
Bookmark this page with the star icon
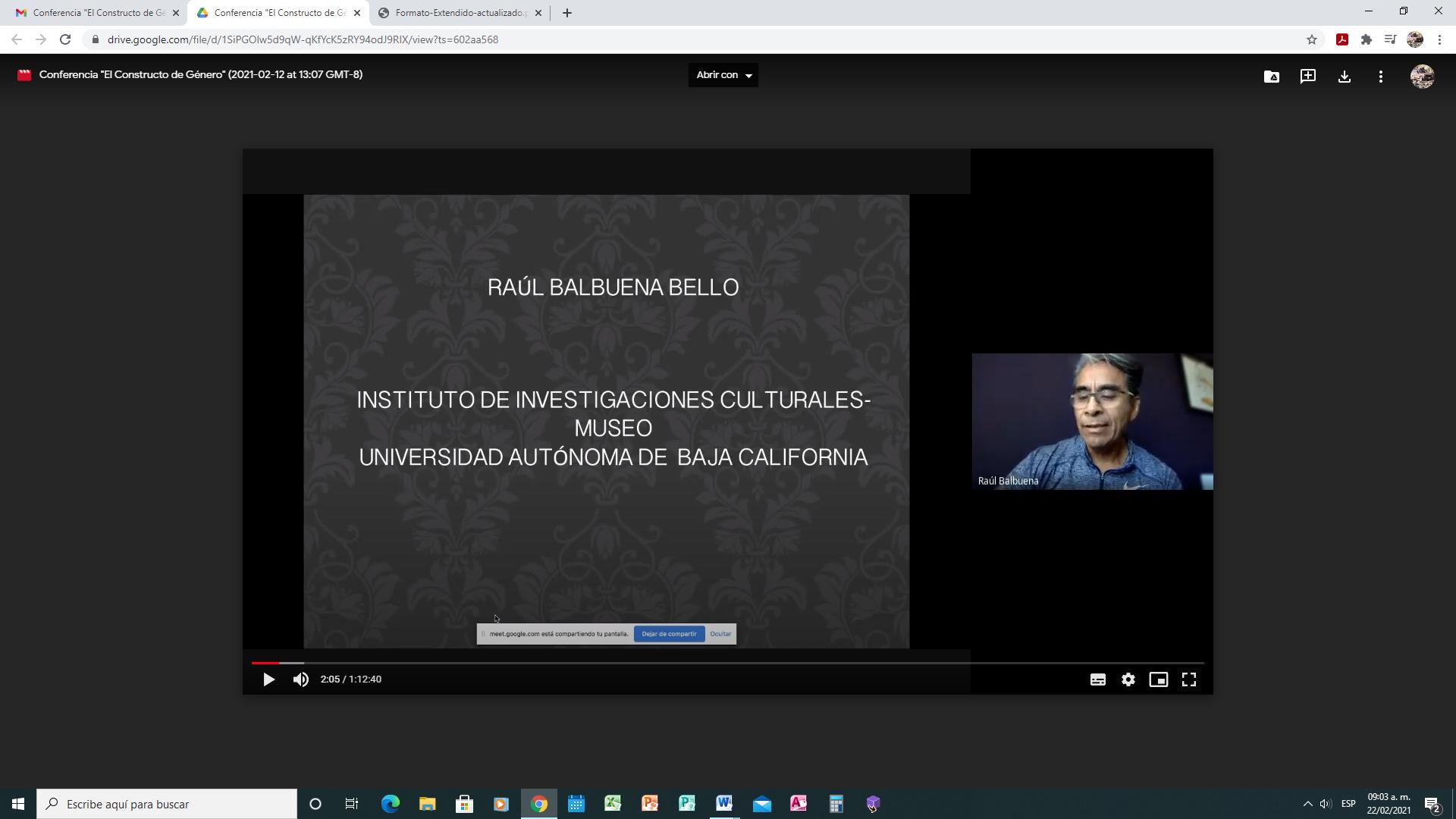click(1312, 39)
